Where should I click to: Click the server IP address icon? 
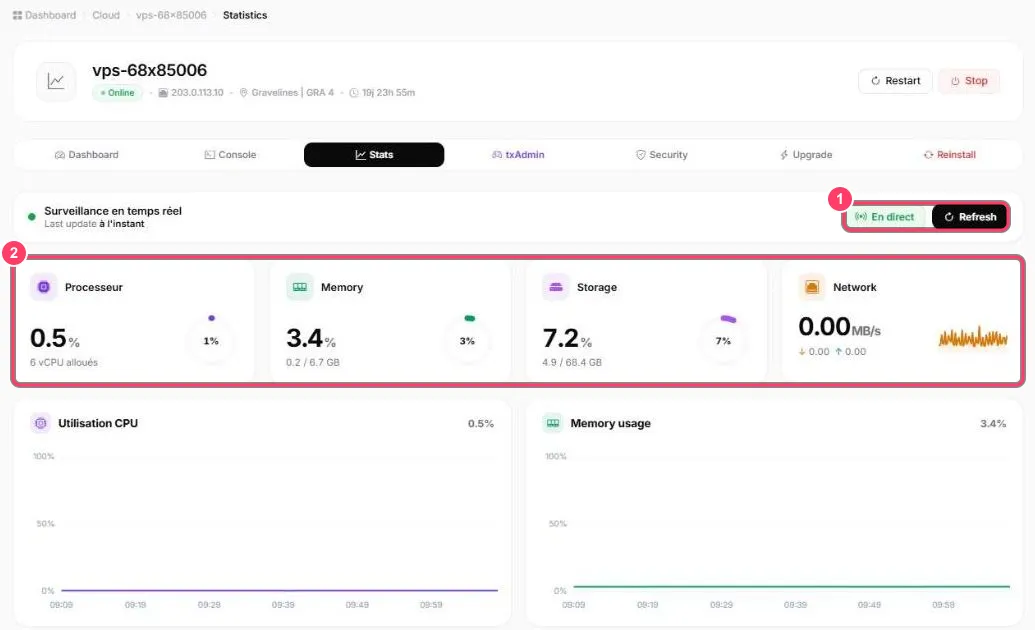point(163,92)
